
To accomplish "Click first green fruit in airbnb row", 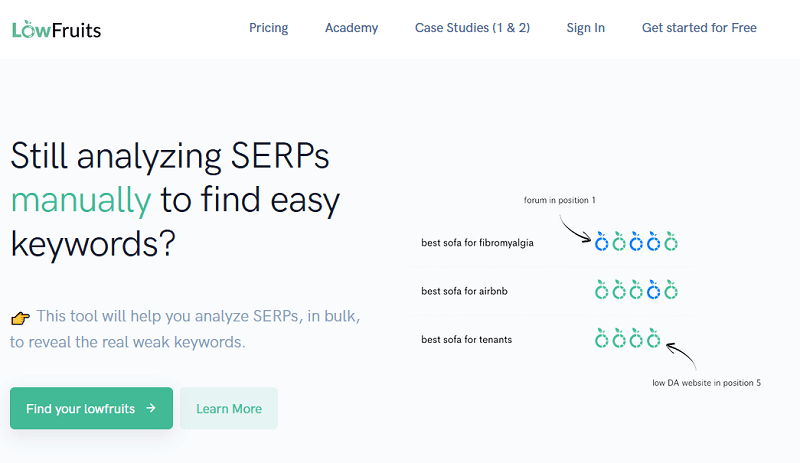I will coord(601,291).
